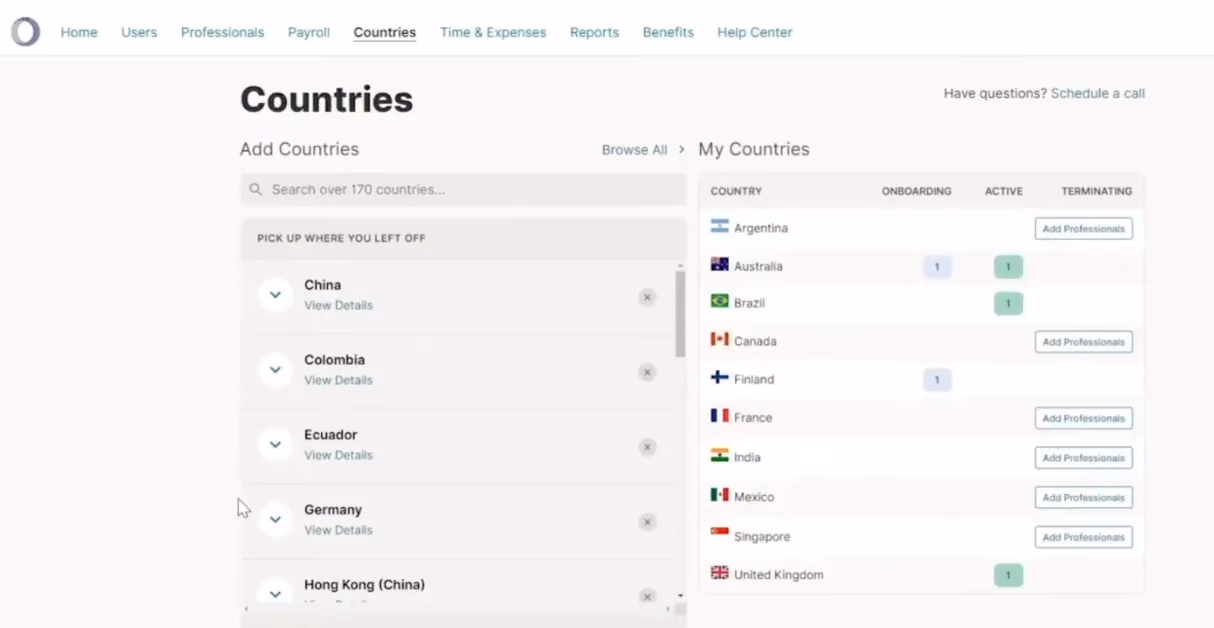The height and width of the screenshot is (628, 1214).
Task: Add Professionals for France
Action: click(1083, 419)
